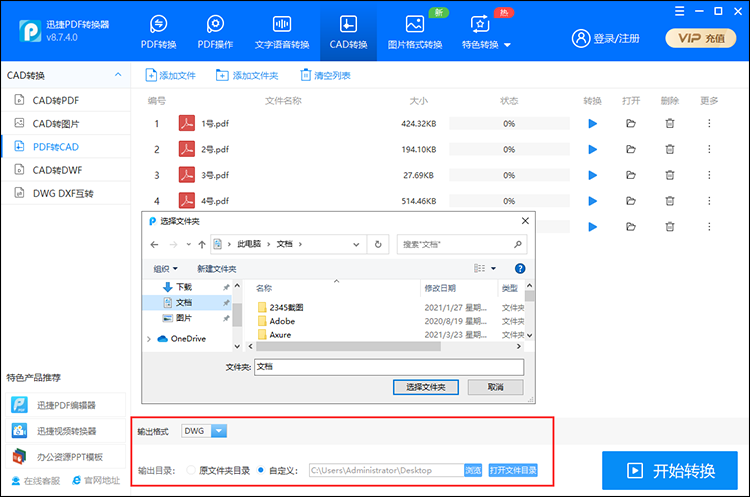Open more options for 4号.pdf
Image resolution: width=750 pixels, height=497 pixels.
(x=709, y=201)
